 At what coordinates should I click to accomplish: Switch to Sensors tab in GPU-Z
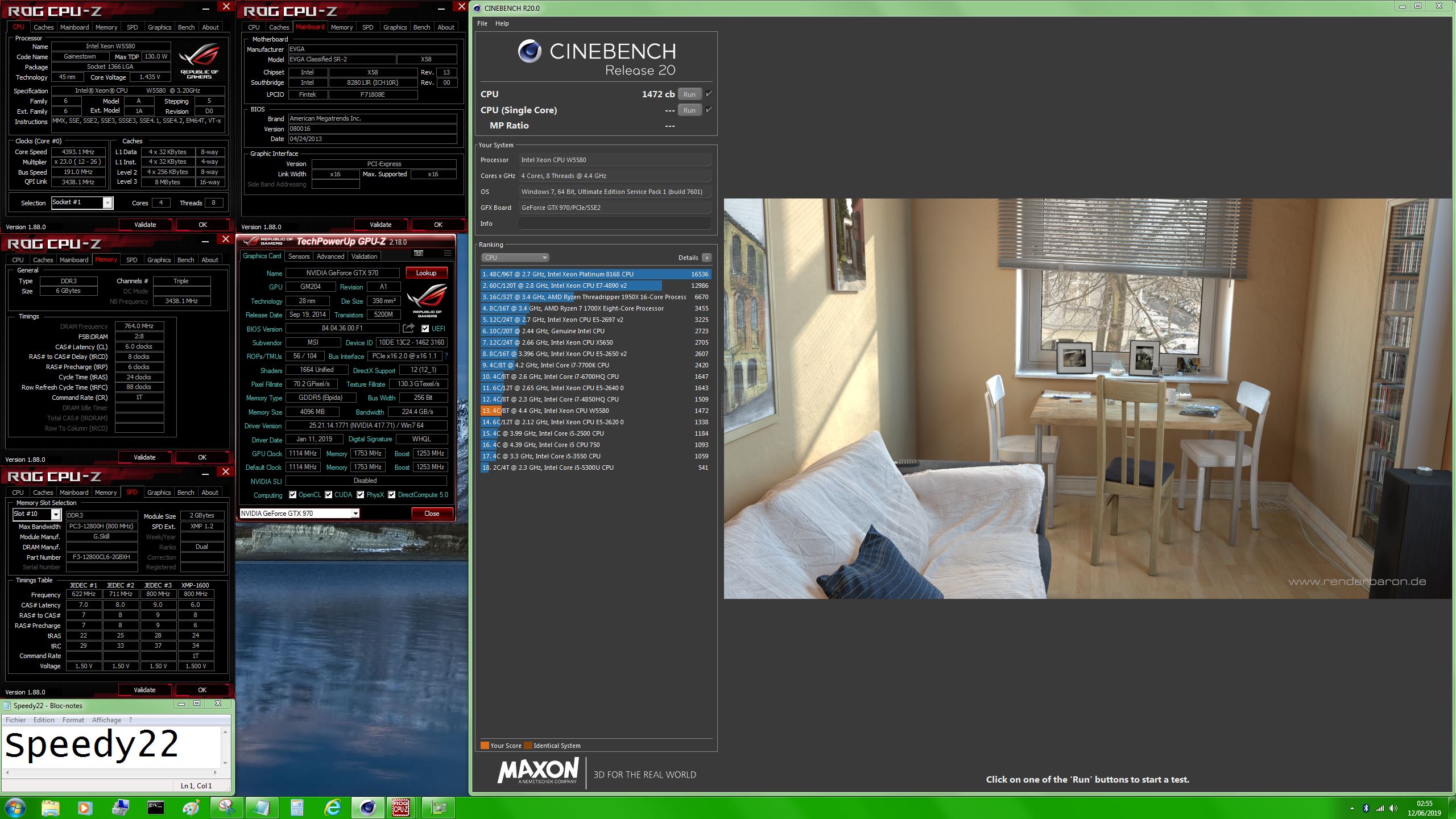[299, 257]
